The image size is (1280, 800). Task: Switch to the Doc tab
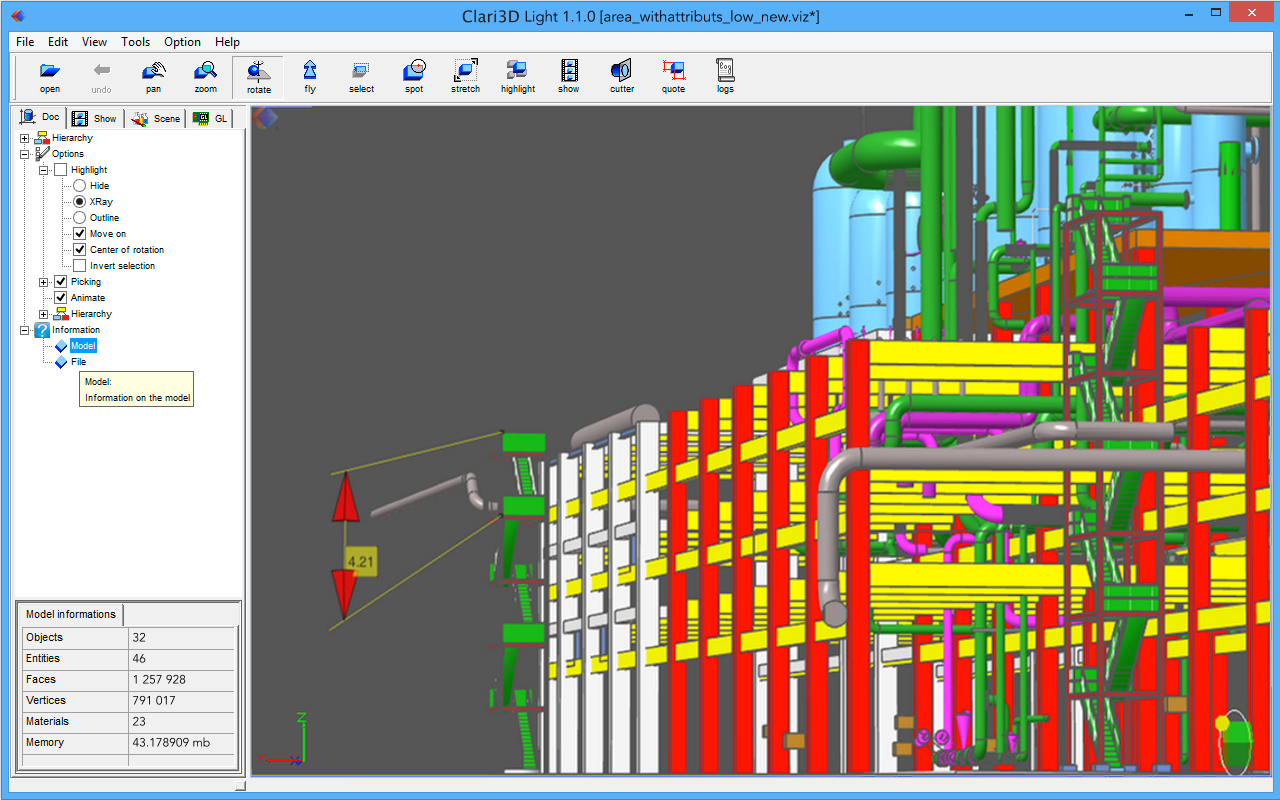[41, 117]
